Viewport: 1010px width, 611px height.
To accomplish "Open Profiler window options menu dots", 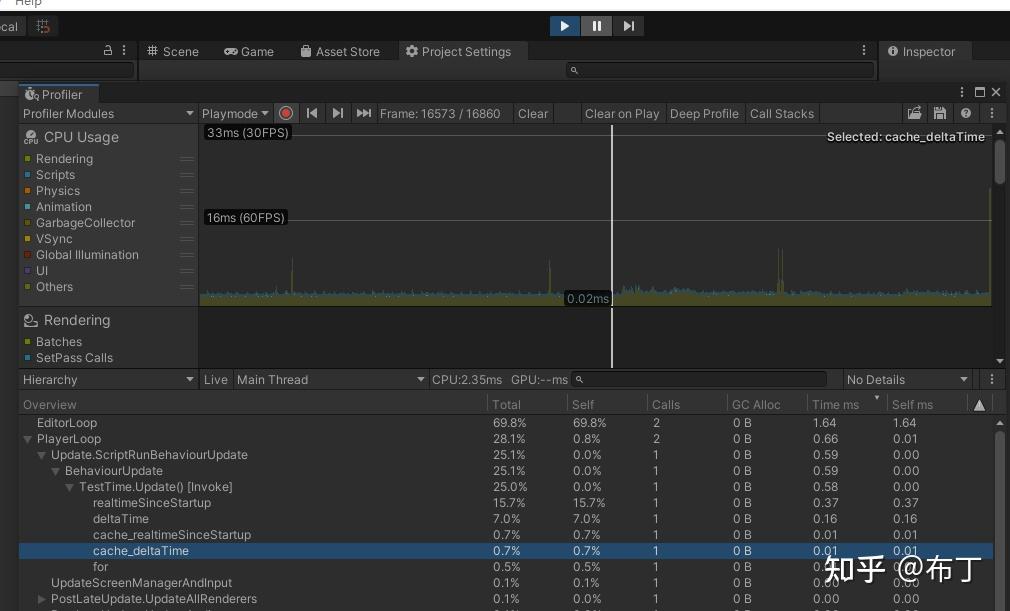I will 962,92.
